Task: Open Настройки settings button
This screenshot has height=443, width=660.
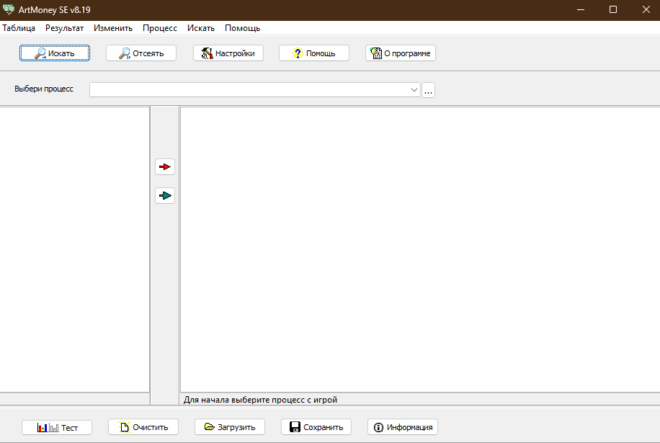Action: tap(228, 53)
